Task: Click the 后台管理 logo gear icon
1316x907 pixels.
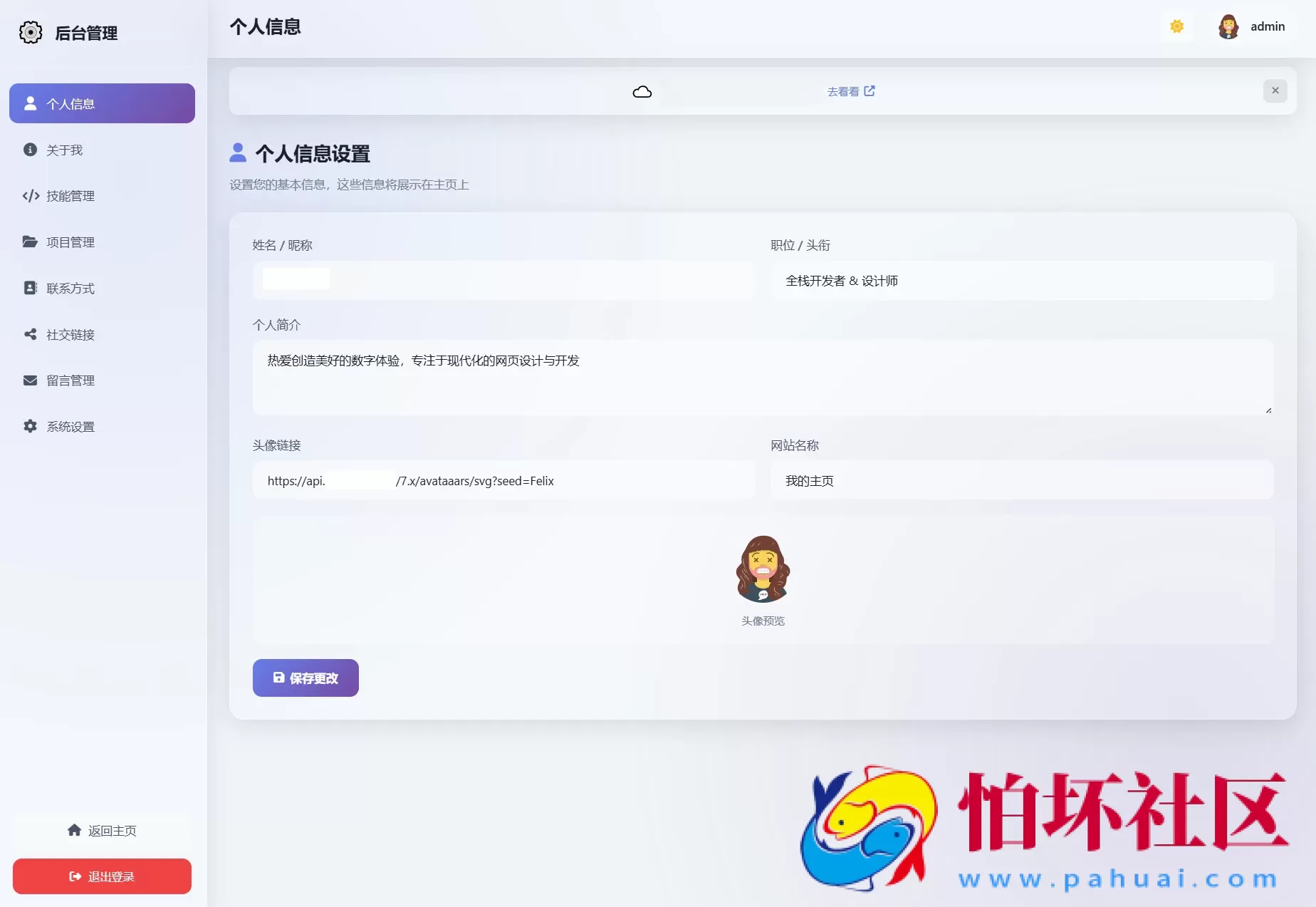Action: [30, 32]
